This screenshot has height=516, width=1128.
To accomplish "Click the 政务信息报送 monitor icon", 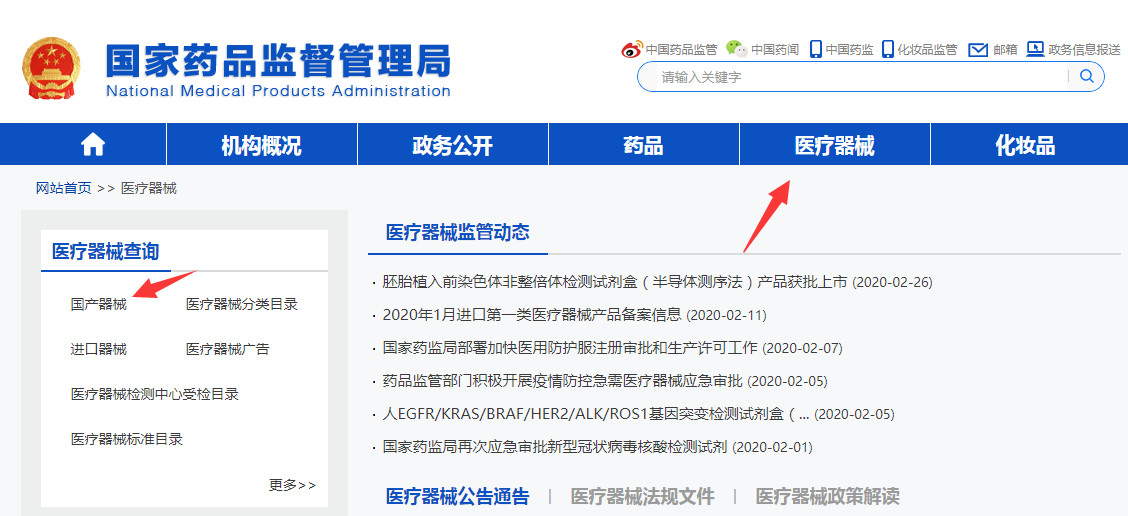I will tap(1035, 49).
